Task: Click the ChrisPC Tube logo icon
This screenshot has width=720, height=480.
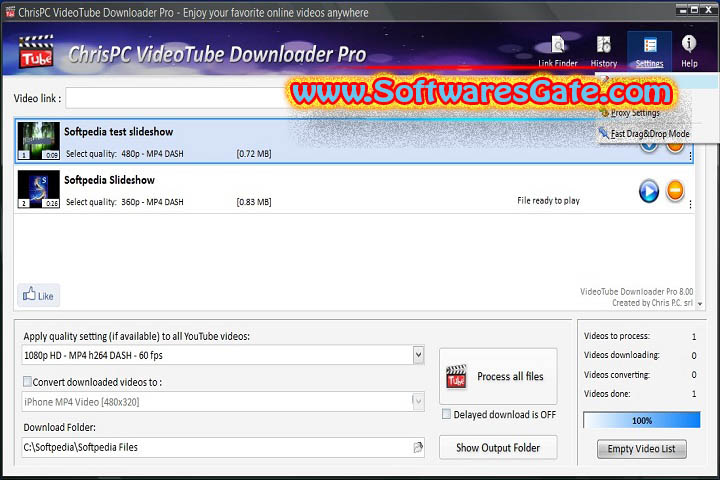Action: tap(36, 51)
